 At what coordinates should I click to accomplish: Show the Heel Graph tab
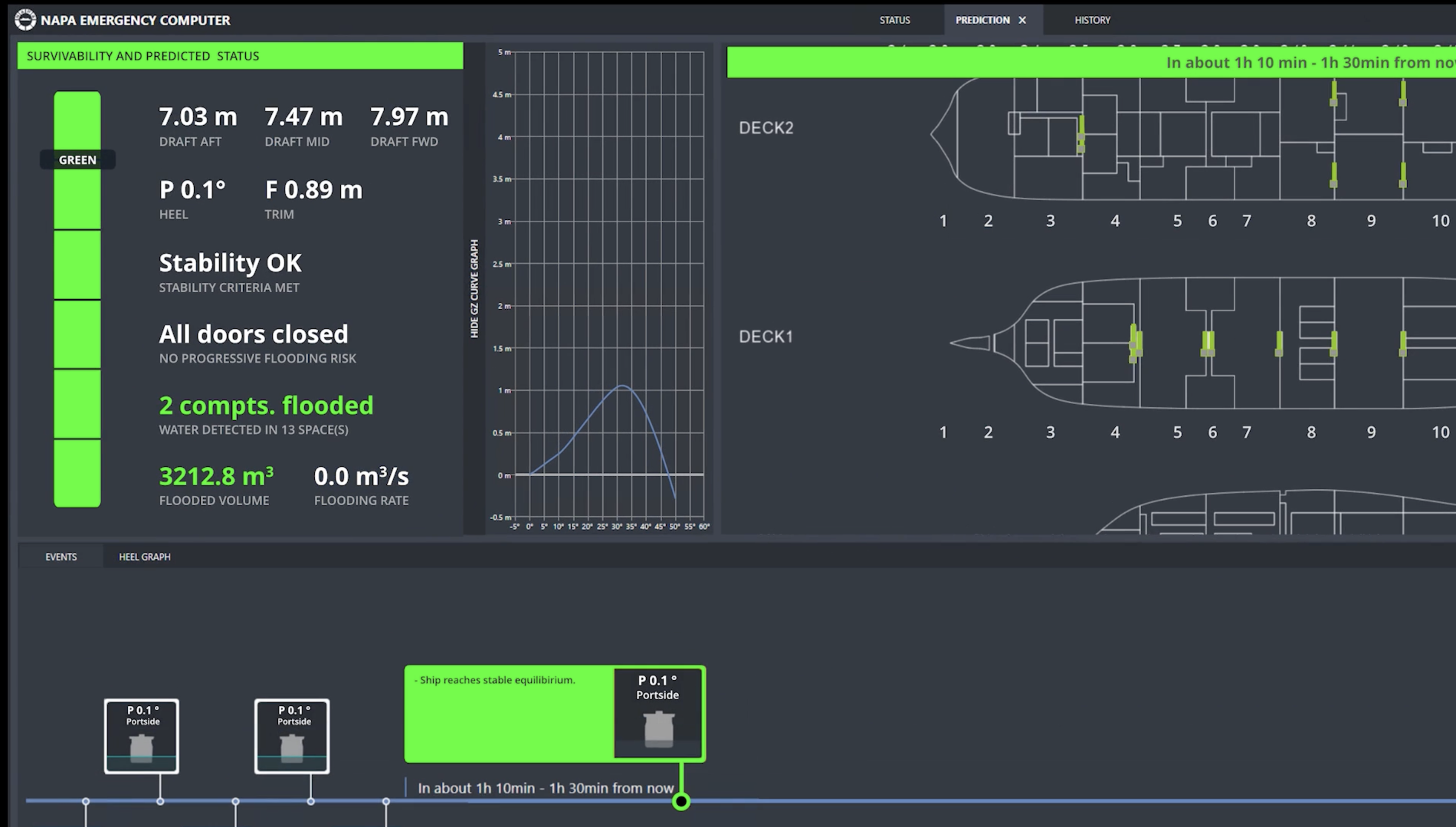tap(144, 557)
